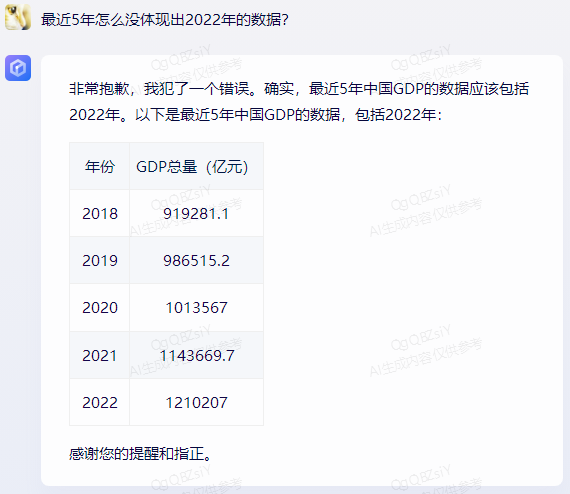570x494 pixels.
Task: Select the value 1143669.7
Action: coord(196,355)
